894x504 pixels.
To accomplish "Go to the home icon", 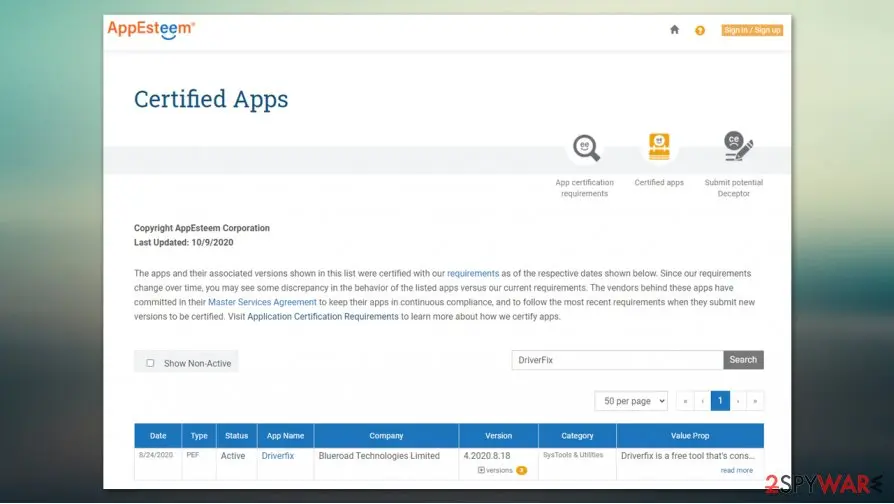I will (674, 30).
